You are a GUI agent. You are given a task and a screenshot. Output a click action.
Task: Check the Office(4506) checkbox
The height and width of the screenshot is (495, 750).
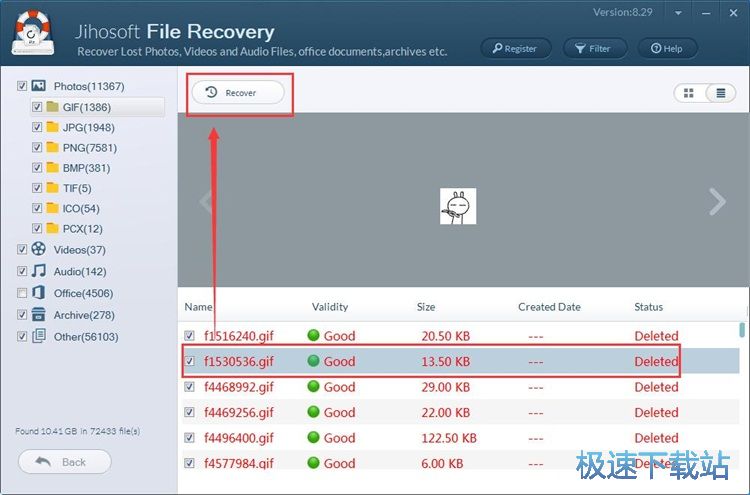(22, 293)
